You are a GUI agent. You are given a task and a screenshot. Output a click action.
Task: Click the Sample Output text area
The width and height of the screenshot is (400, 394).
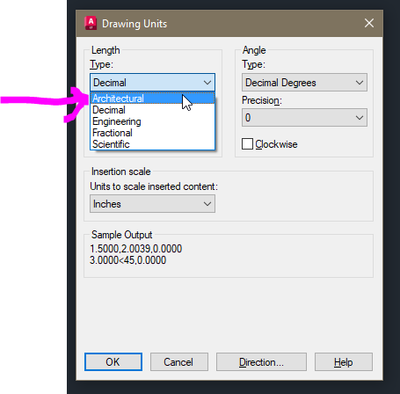coord(136,254)
